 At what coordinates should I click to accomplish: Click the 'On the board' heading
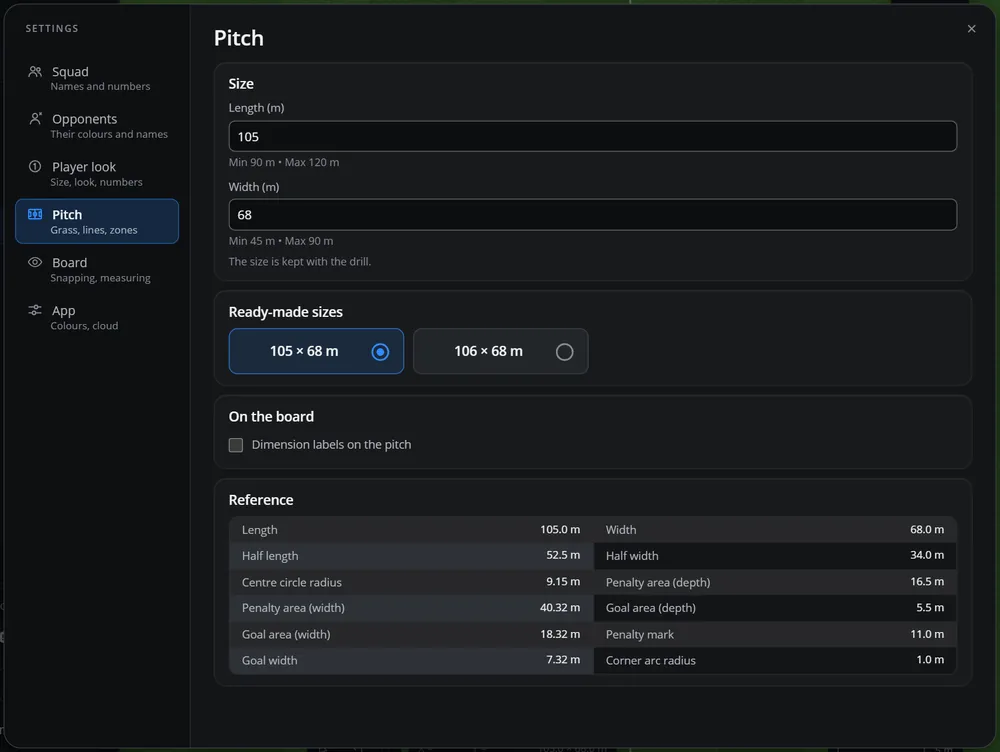271,417
